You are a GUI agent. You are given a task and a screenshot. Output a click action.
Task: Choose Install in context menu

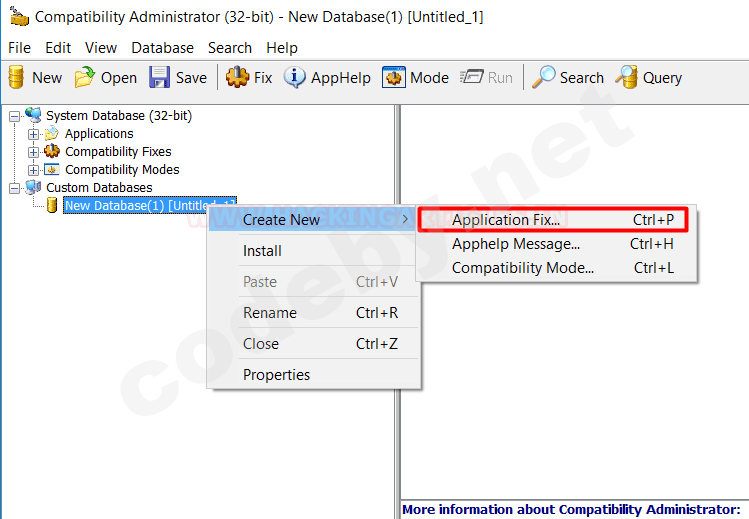[x=313, y=251]
